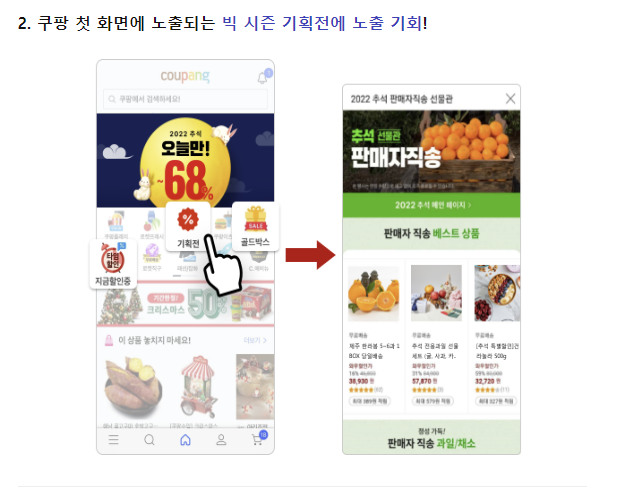
Task: Open the 2022 추석 메인 페이지 green link
Action: click(x=431, y=205)
